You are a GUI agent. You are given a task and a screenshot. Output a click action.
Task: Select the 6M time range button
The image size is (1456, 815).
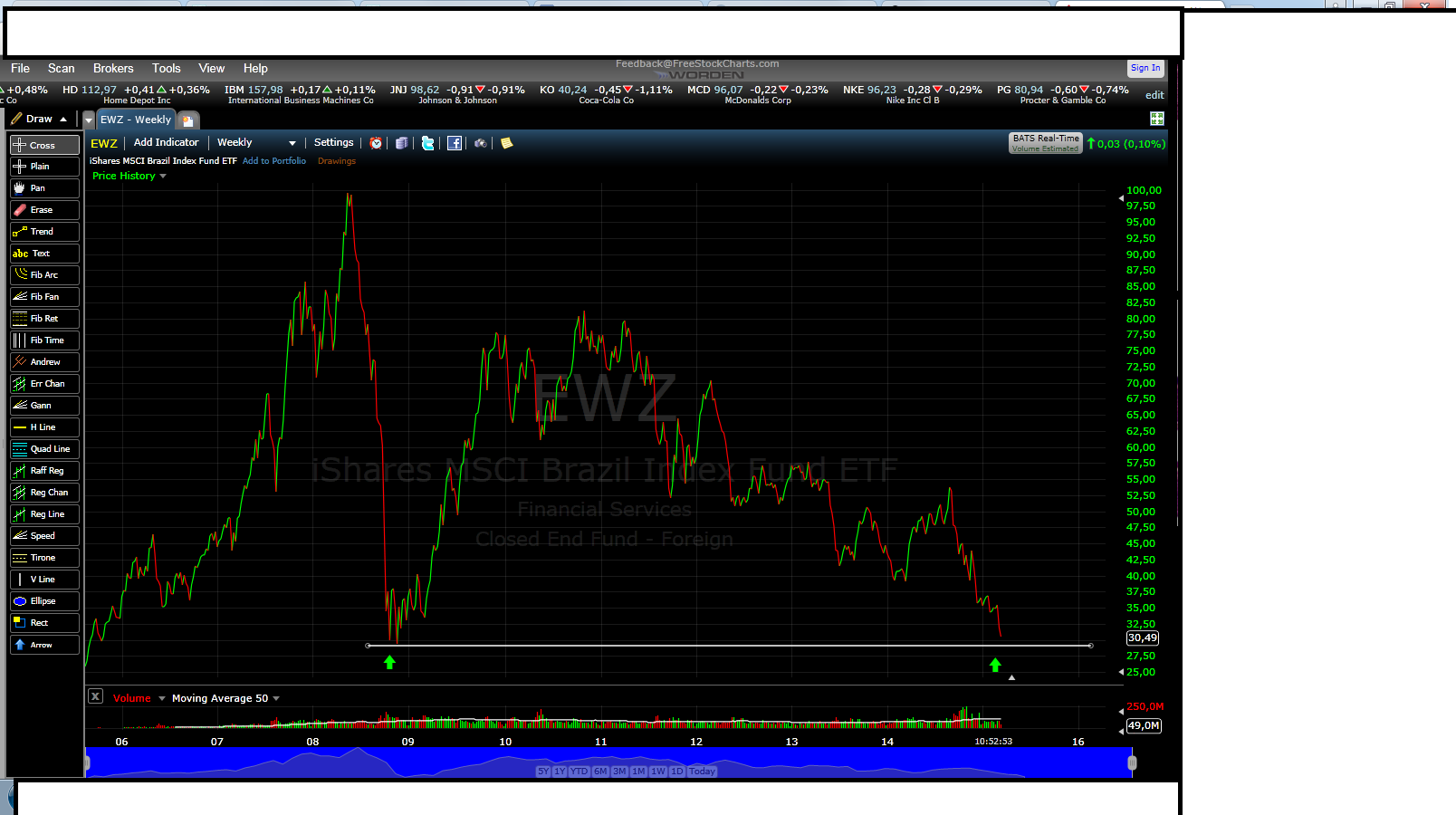tap(601, 772)
